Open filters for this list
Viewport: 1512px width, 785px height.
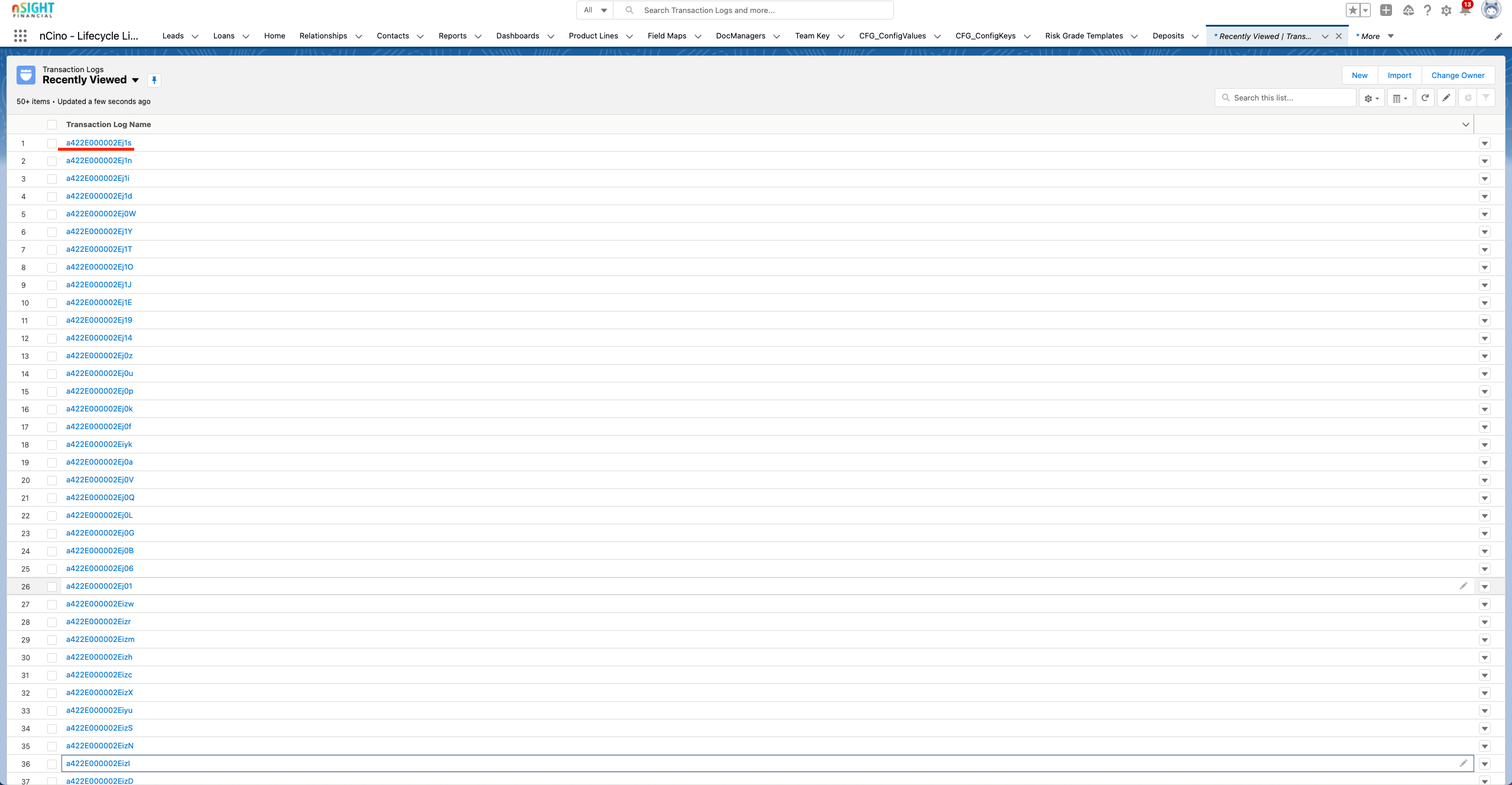coord(1486,98)
